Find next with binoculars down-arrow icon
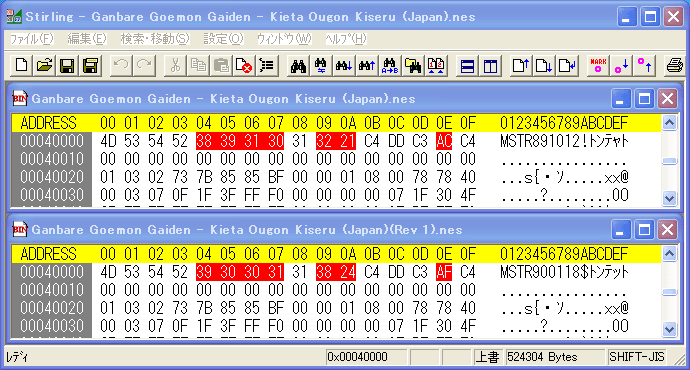This screenshot has height=370, width=690. point(344,66)
